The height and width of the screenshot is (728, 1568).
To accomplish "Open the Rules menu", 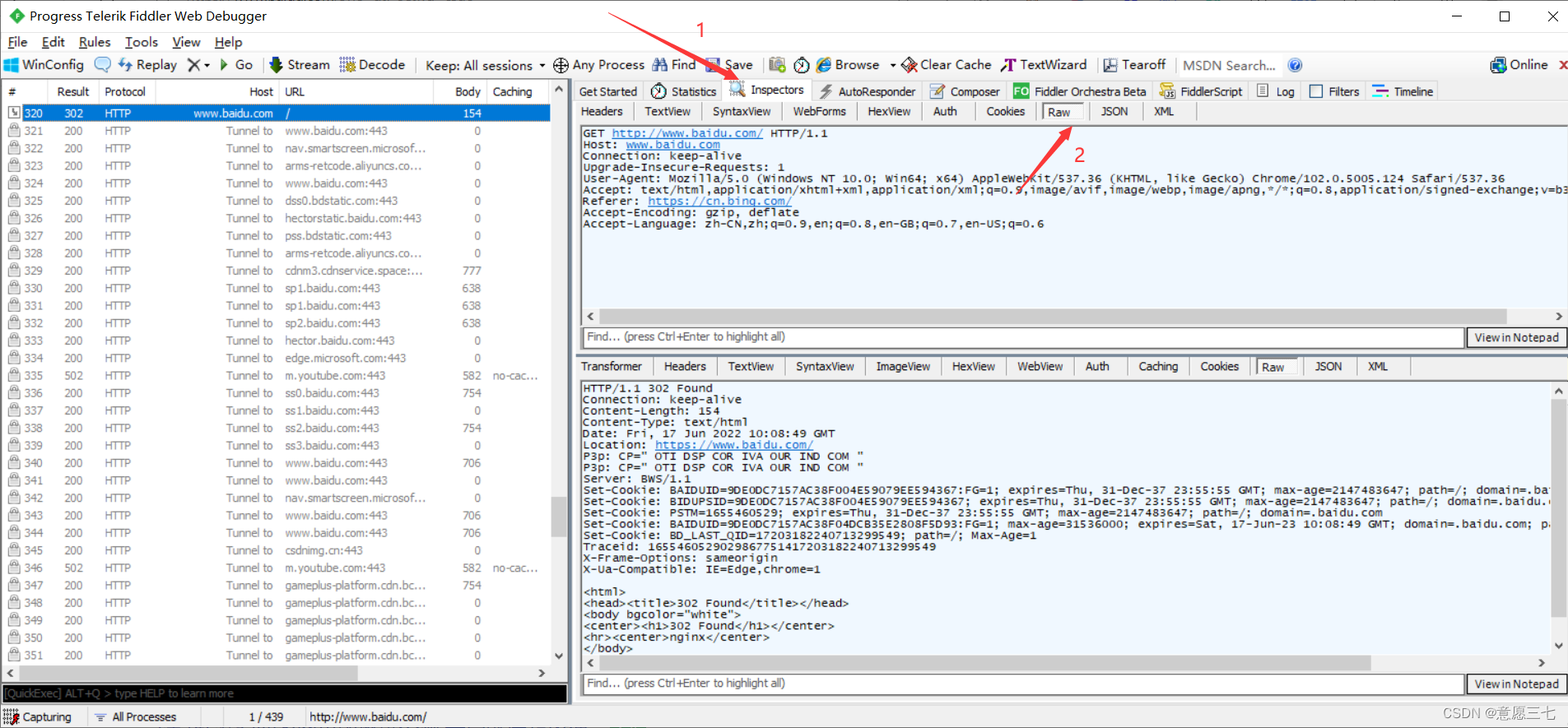I will (95, 42).
